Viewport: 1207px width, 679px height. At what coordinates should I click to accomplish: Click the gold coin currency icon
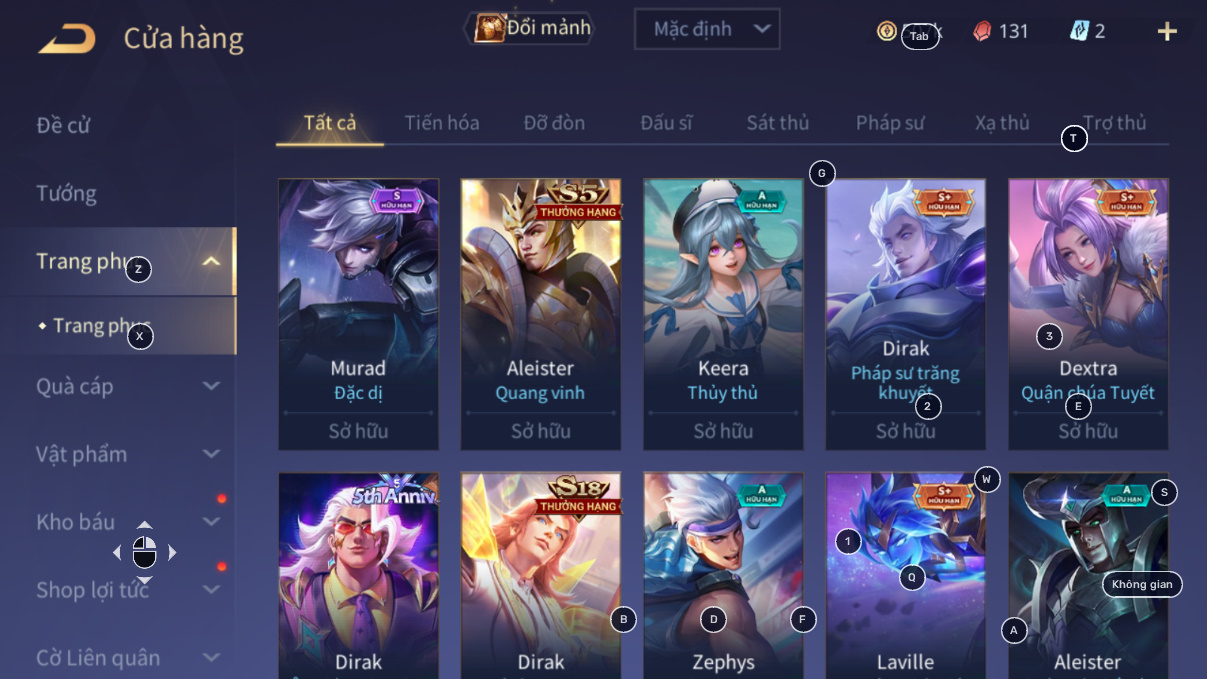coord(887,31)
